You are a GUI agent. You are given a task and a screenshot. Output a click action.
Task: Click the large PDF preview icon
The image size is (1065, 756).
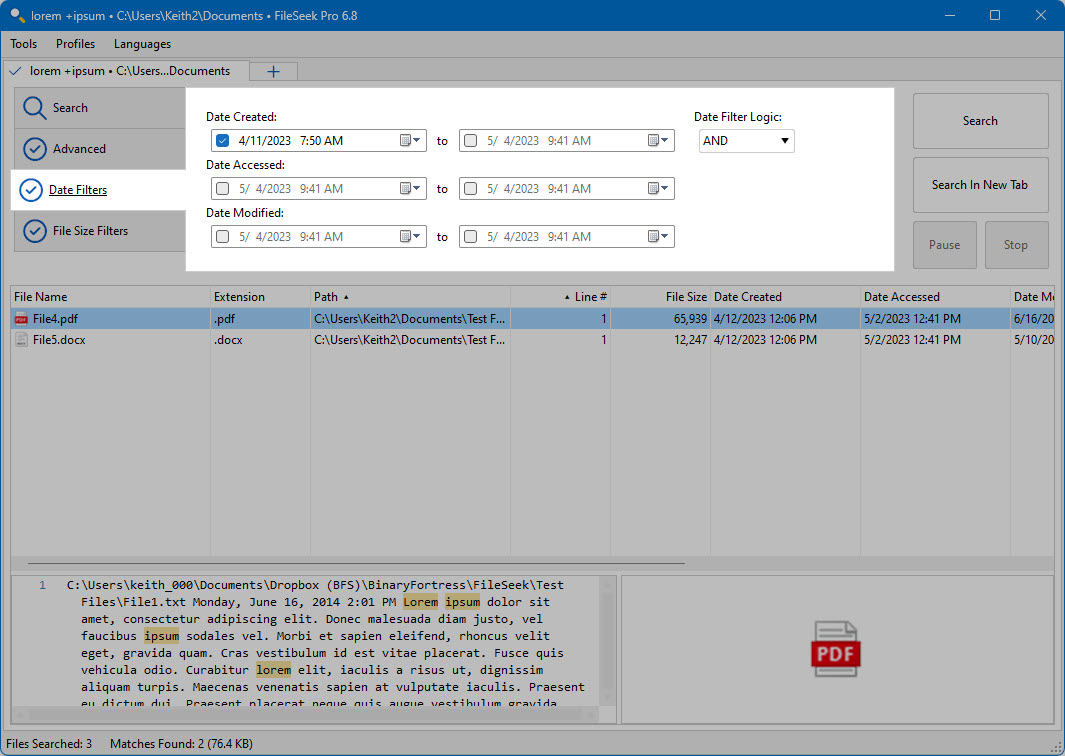coord(835,649)
